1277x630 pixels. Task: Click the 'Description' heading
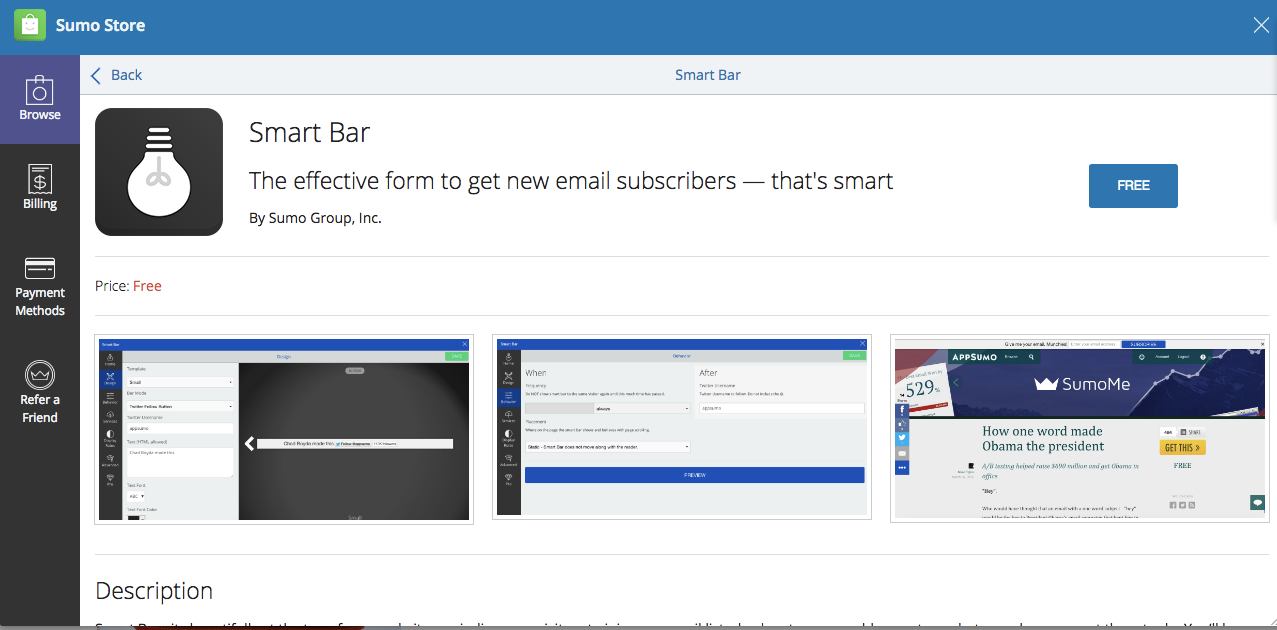[154, 591]
